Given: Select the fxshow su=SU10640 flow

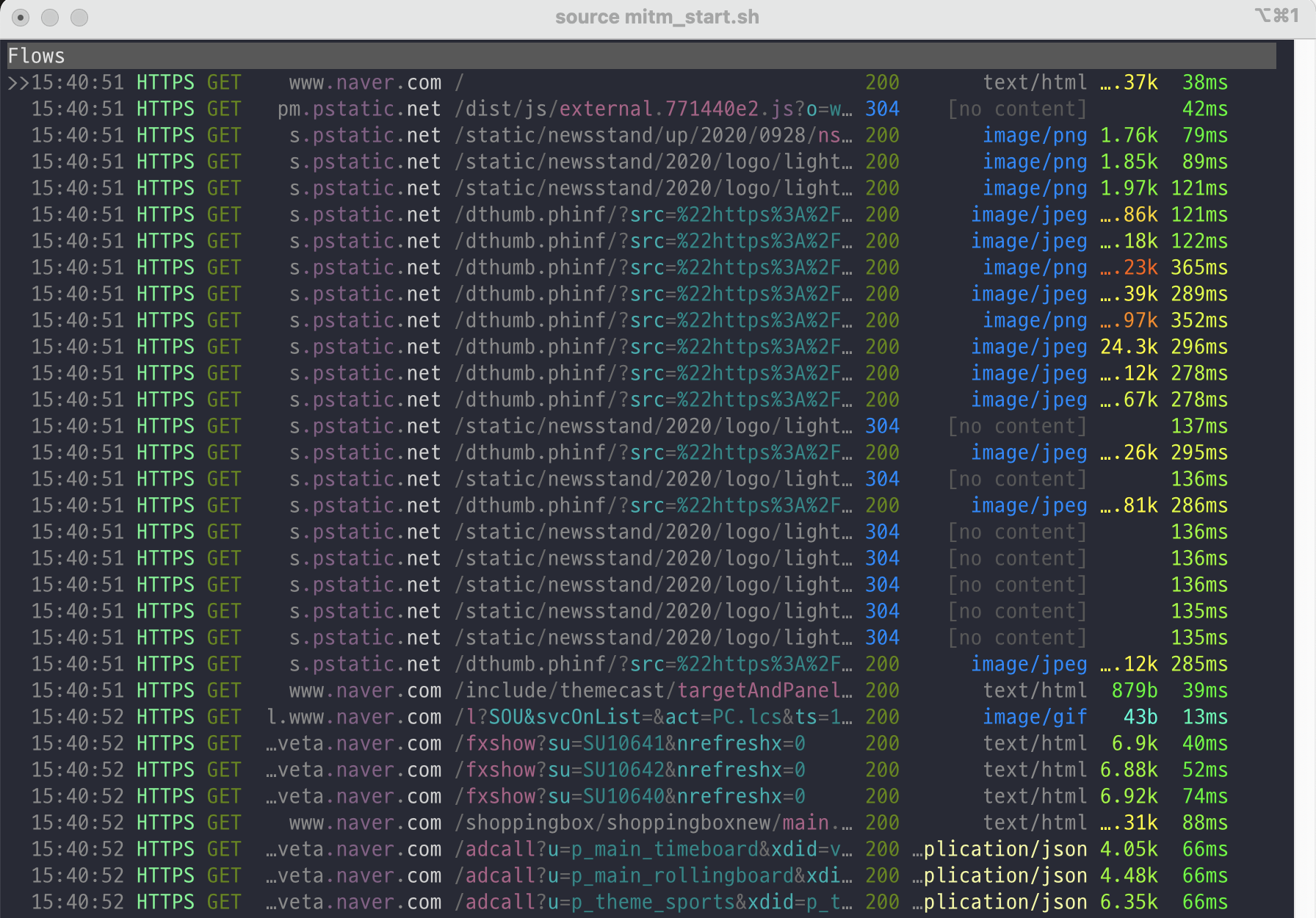Looking at the screenshot, I should 641,796.
